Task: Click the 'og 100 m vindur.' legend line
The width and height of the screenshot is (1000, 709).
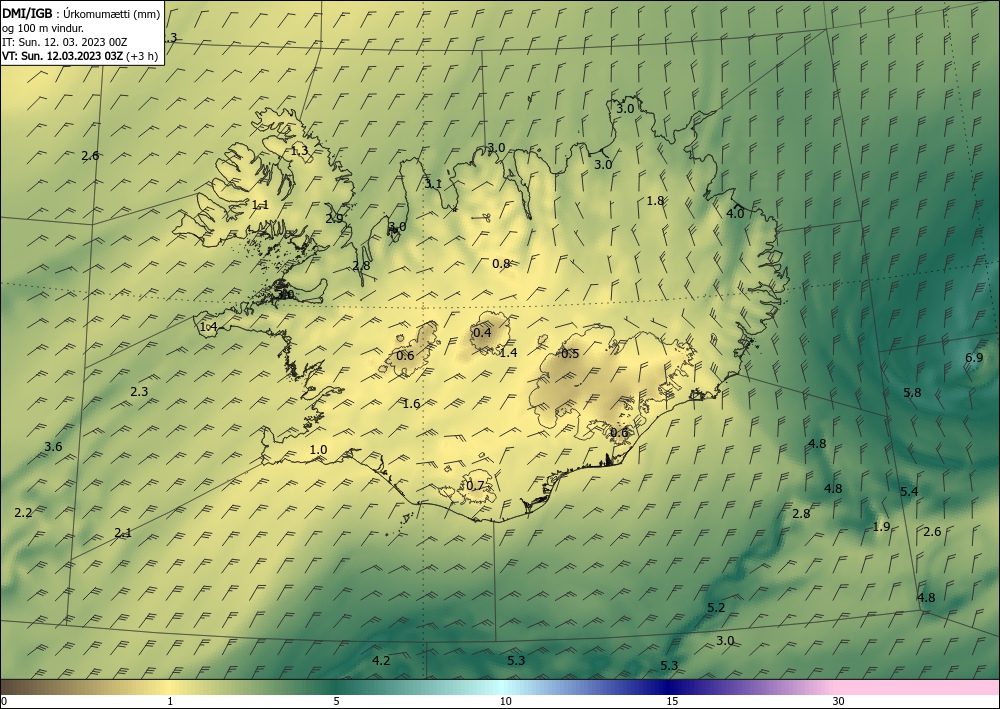Action: [43, 28]
